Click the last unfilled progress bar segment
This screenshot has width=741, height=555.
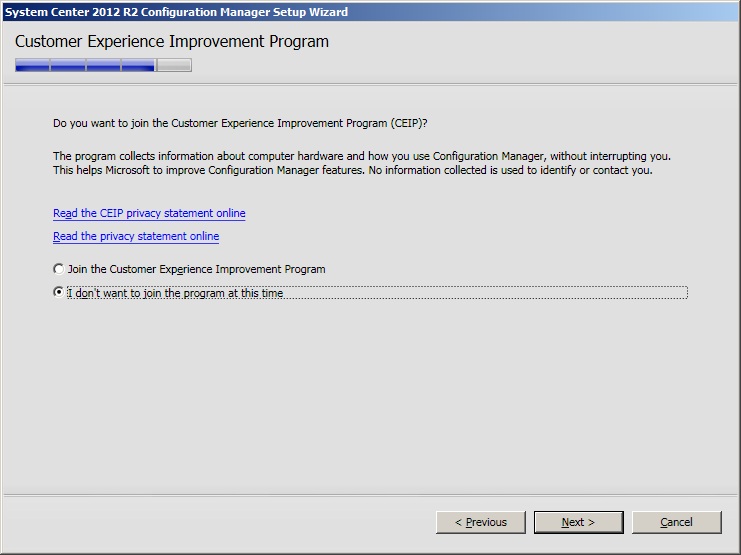174,66
